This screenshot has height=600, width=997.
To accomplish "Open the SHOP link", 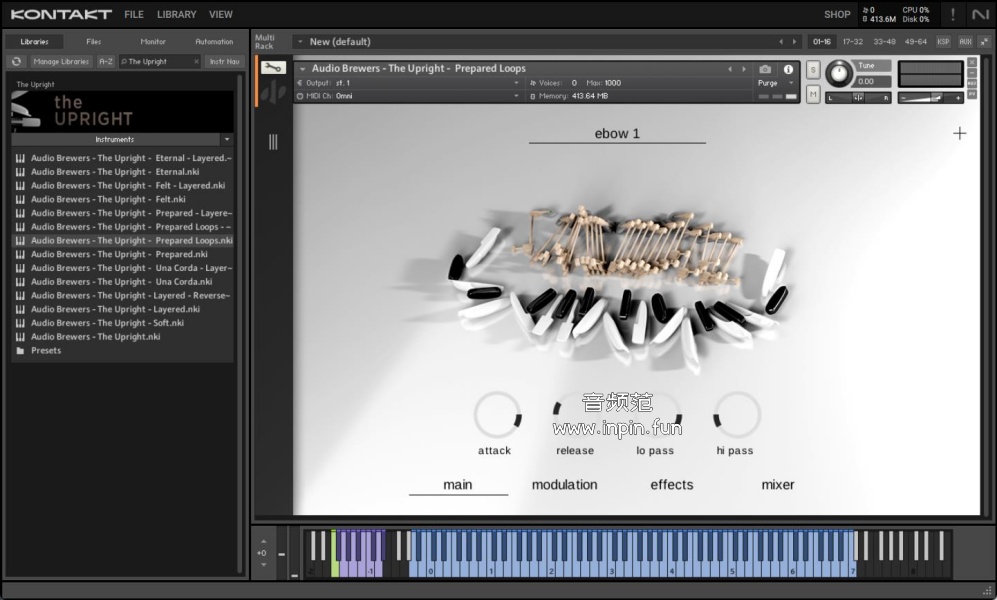I will 837,15.
